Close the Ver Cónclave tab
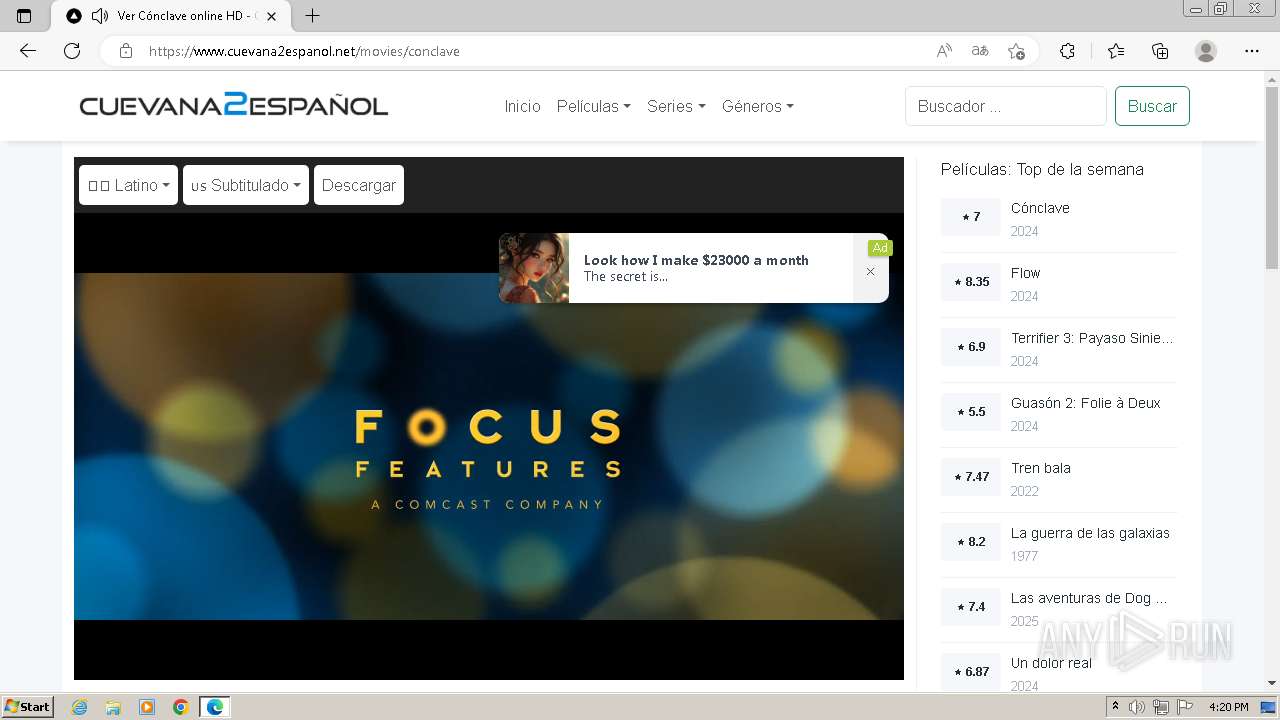Screen dimensions: 1280x720 pyautogui.click(x=271, y=16)
